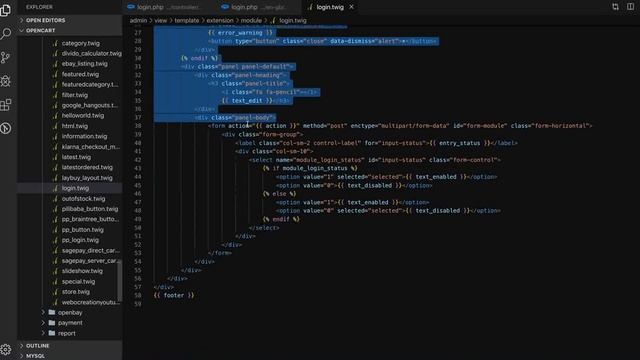Screen dimensions: 640x360
Task: Click 'view' in the breadcrumb path
Action: pos(160,20)
